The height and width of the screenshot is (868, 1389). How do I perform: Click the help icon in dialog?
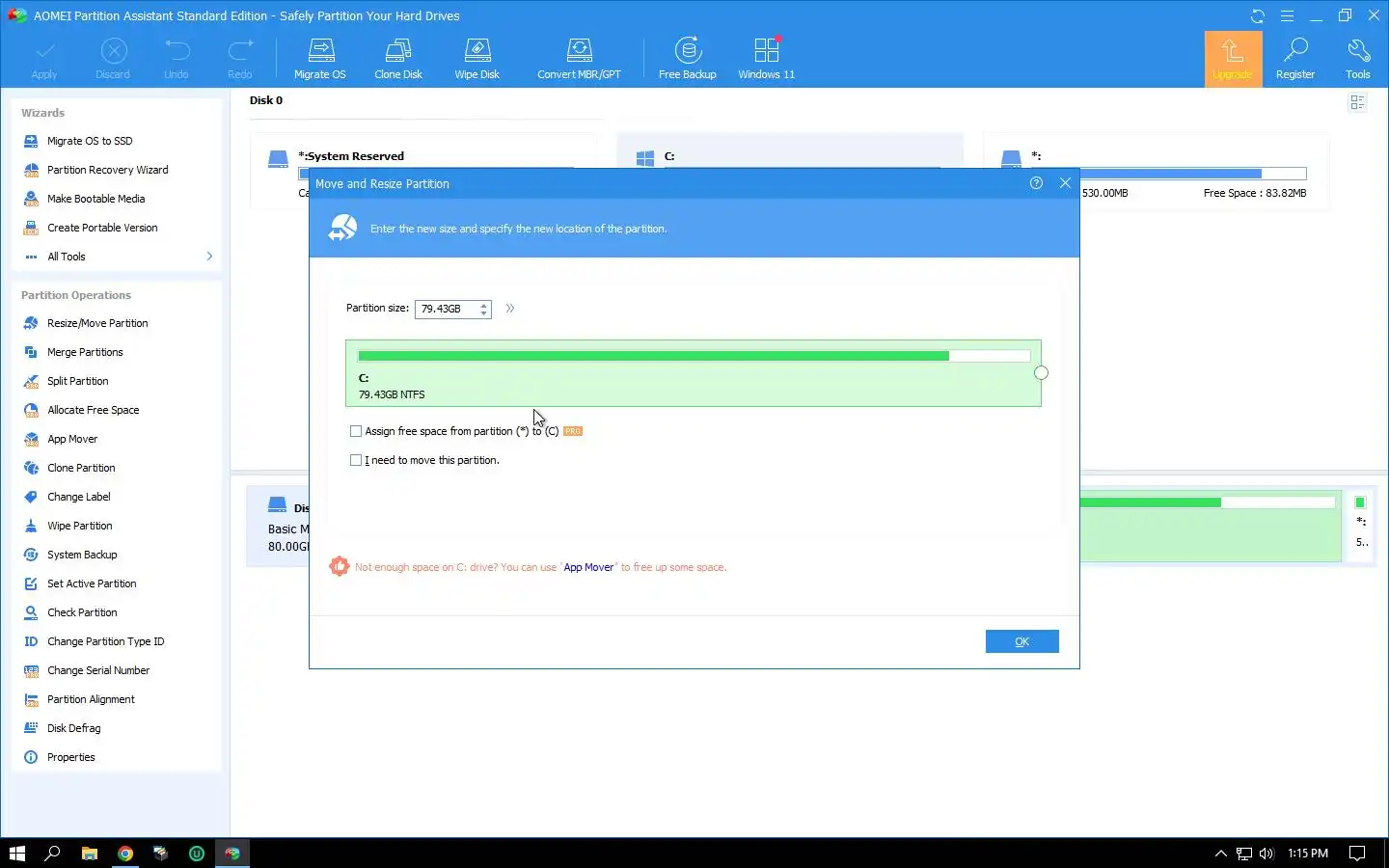tap(1036, 183)
